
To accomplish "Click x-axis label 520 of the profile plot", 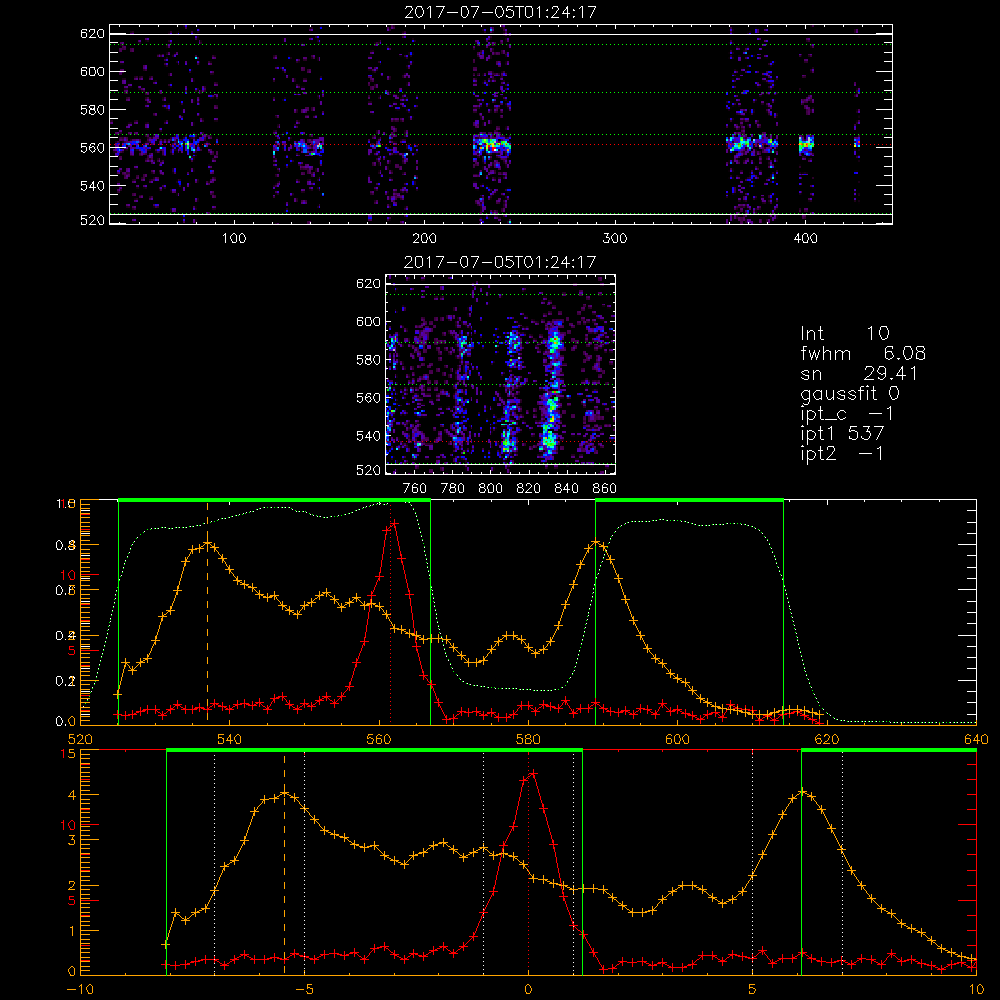I will pyautogui.click(x=80, y=740).
